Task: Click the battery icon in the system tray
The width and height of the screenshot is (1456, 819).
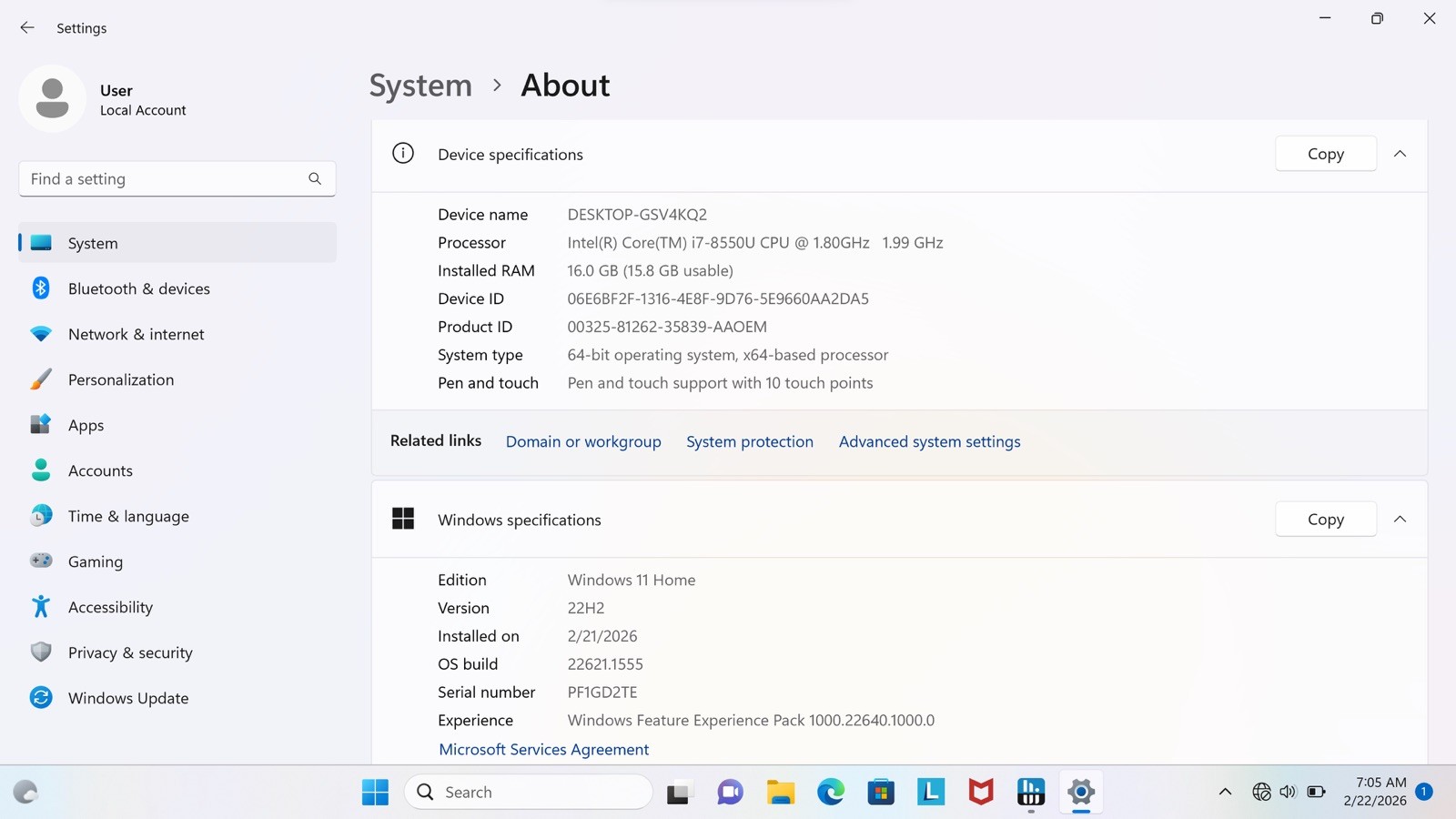Action: [x=1316, y=793]
